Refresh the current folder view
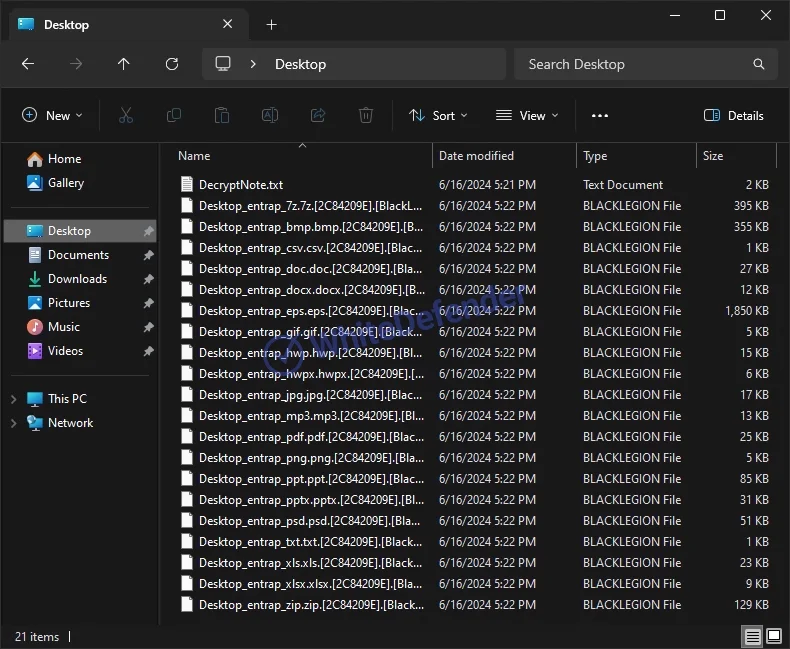790x649 pixels. [172, 64]
